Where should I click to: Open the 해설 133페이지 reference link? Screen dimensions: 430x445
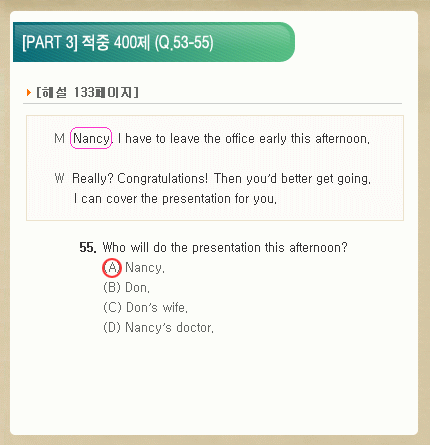[x=87, y=92]
